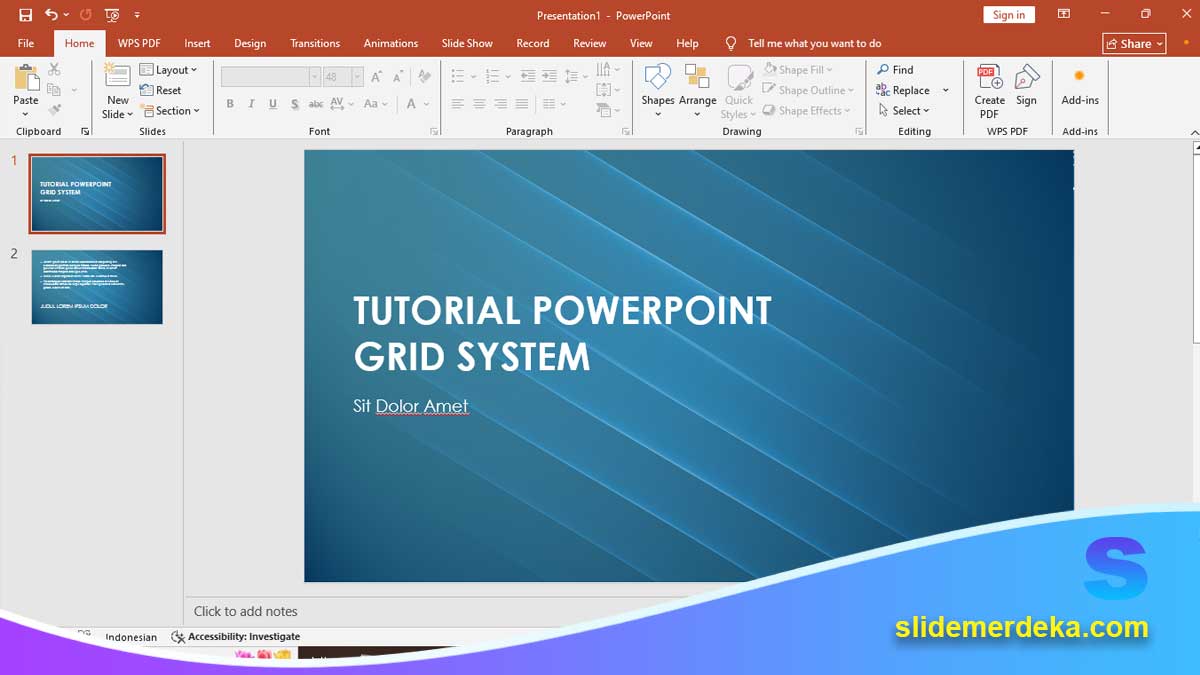Switch to the Design tab

pos(250,43)
